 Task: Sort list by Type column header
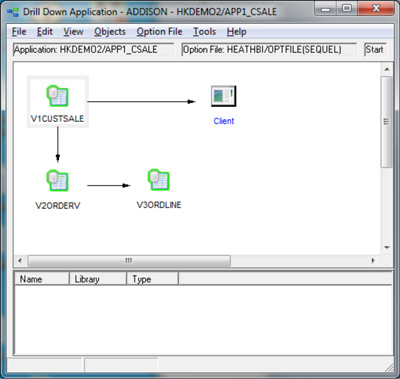[152, 279]
